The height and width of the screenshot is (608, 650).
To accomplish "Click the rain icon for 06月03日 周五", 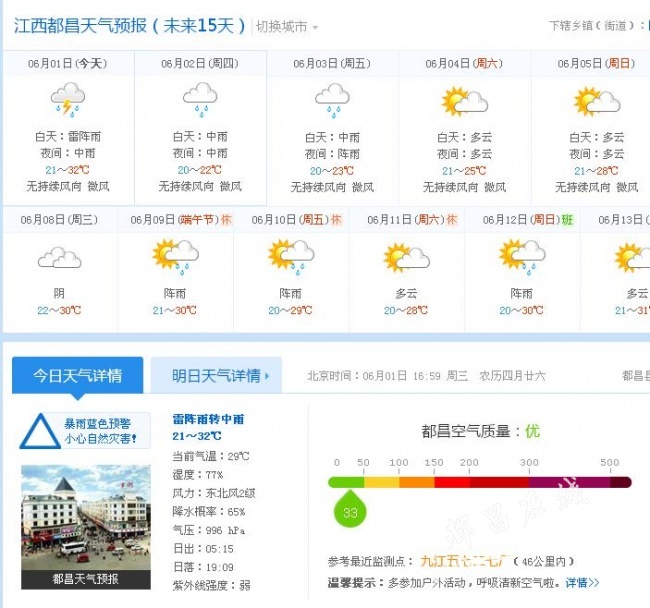I will pyautogui.click(x=332, y=100).
